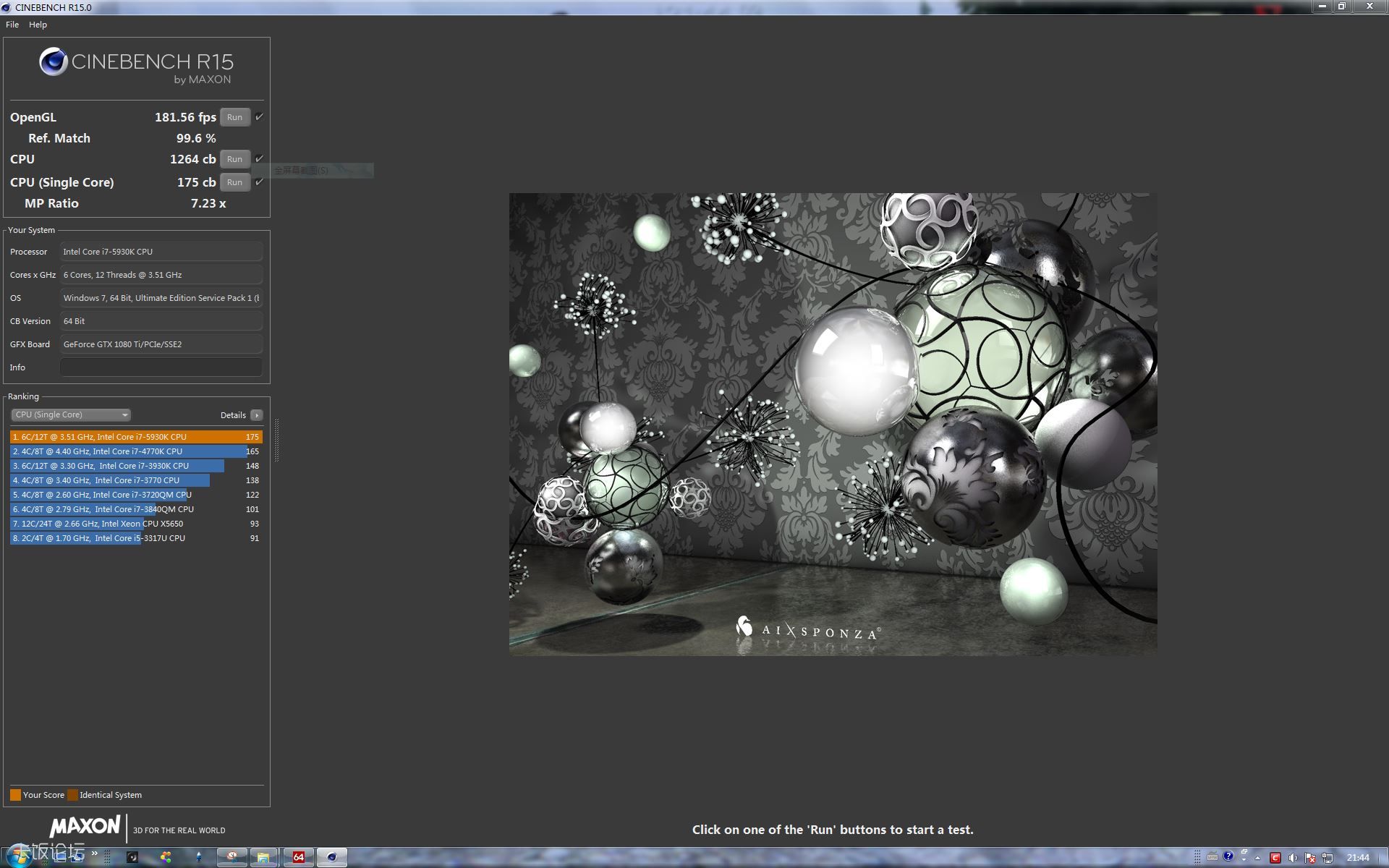Switch to the red 64 taskbar app
Viewport: 1389px width, 868px height.
click(x=298, y=857)
